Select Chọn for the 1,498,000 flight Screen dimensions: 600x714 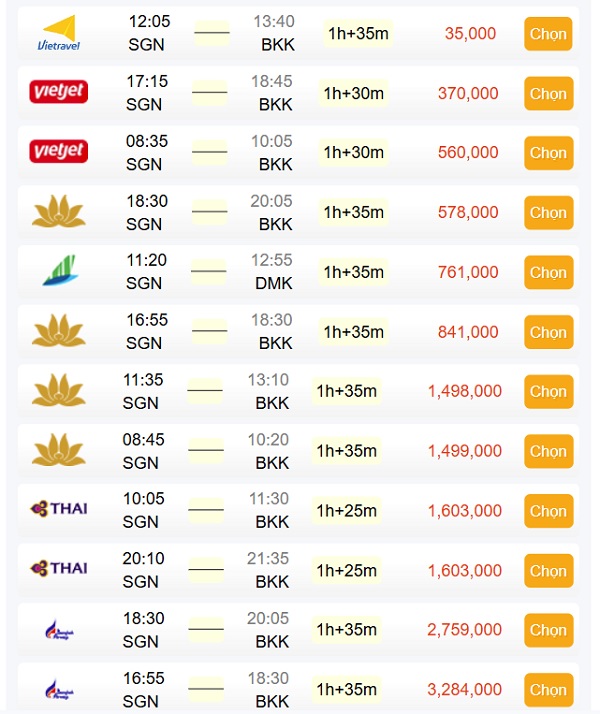click(548, 392)
